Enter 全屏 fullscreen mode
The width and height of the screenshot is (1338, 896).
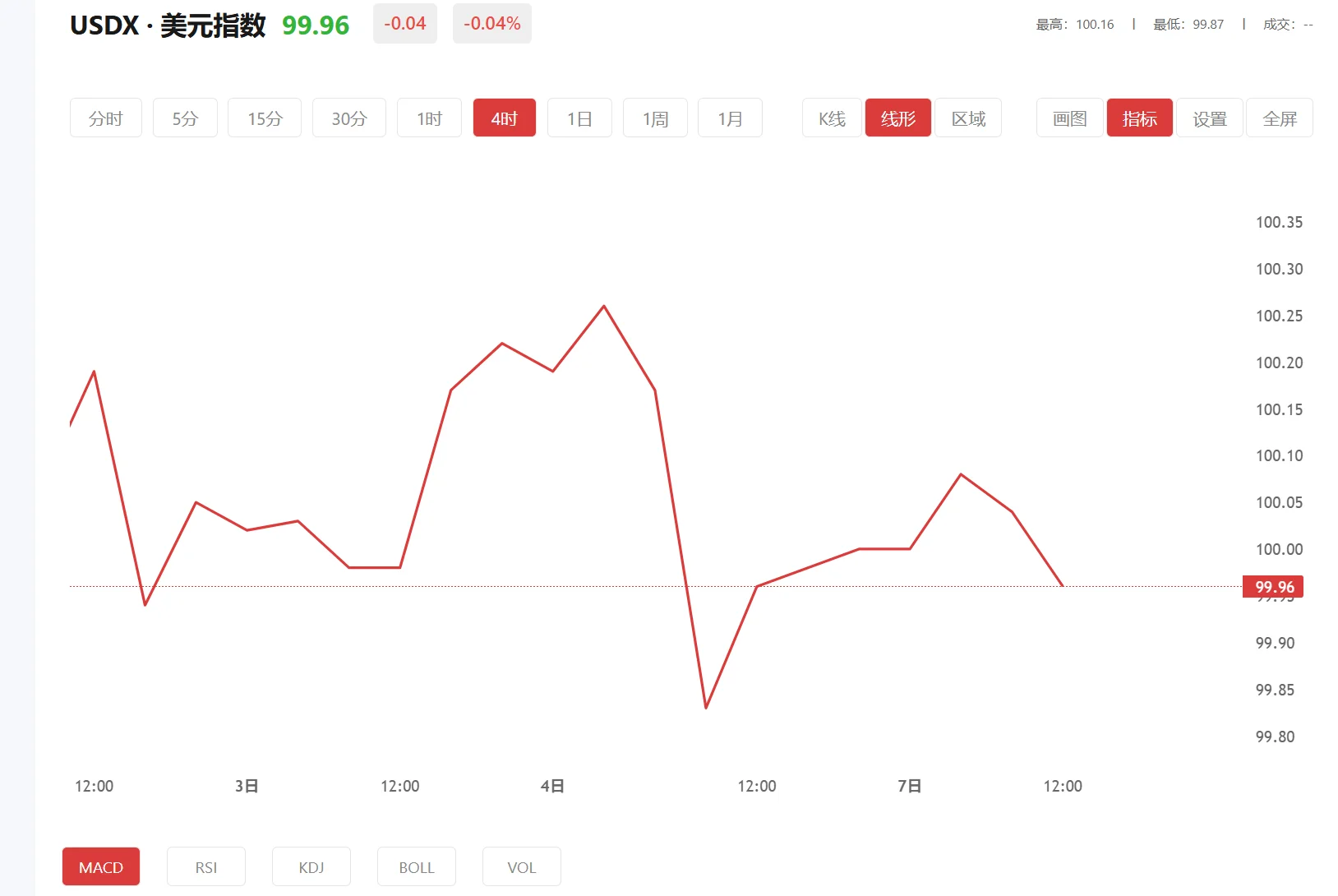coord(1279,118)
